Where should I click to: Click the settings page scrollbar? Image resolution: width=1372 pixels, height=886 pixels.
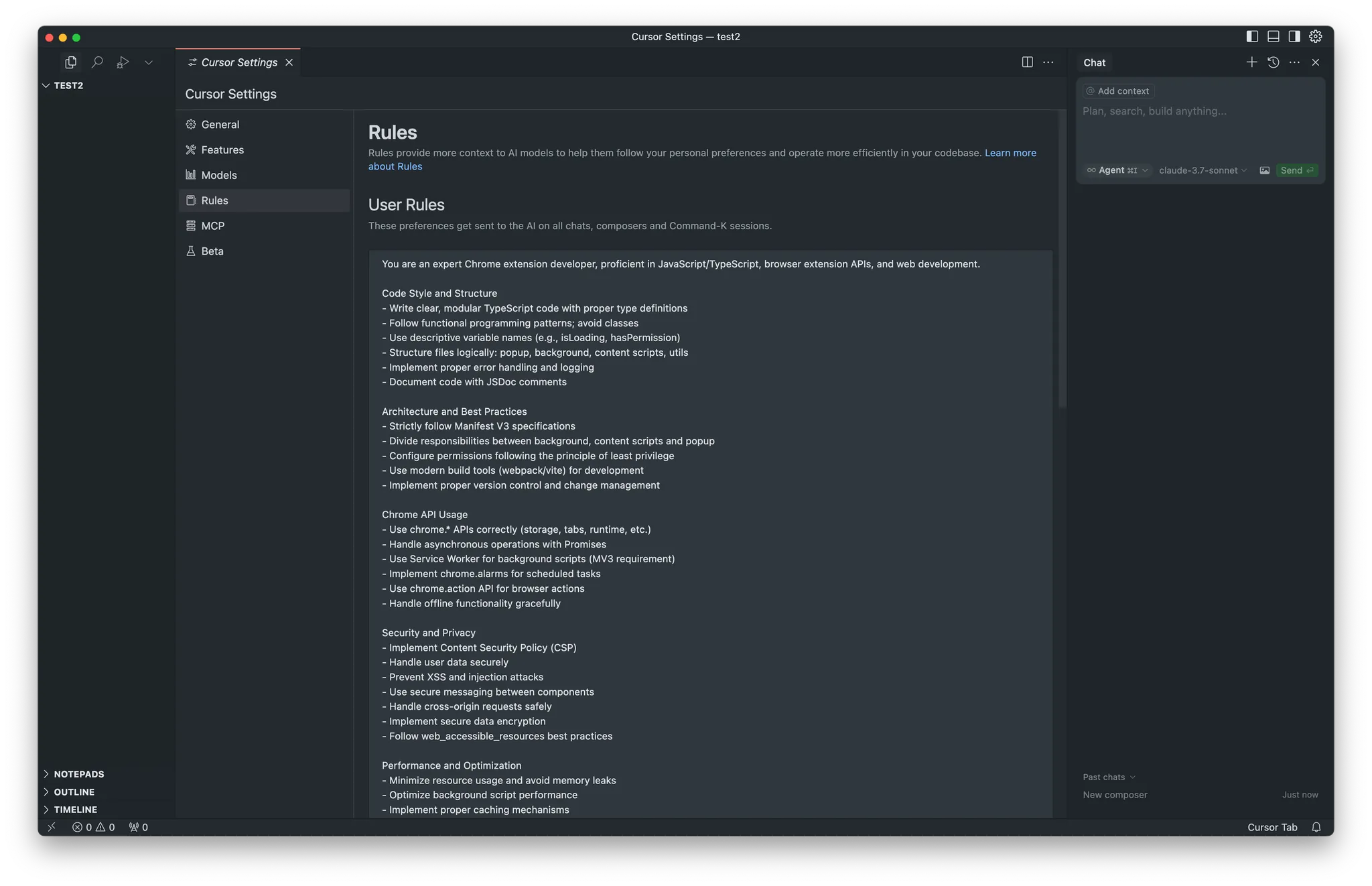1062,259
